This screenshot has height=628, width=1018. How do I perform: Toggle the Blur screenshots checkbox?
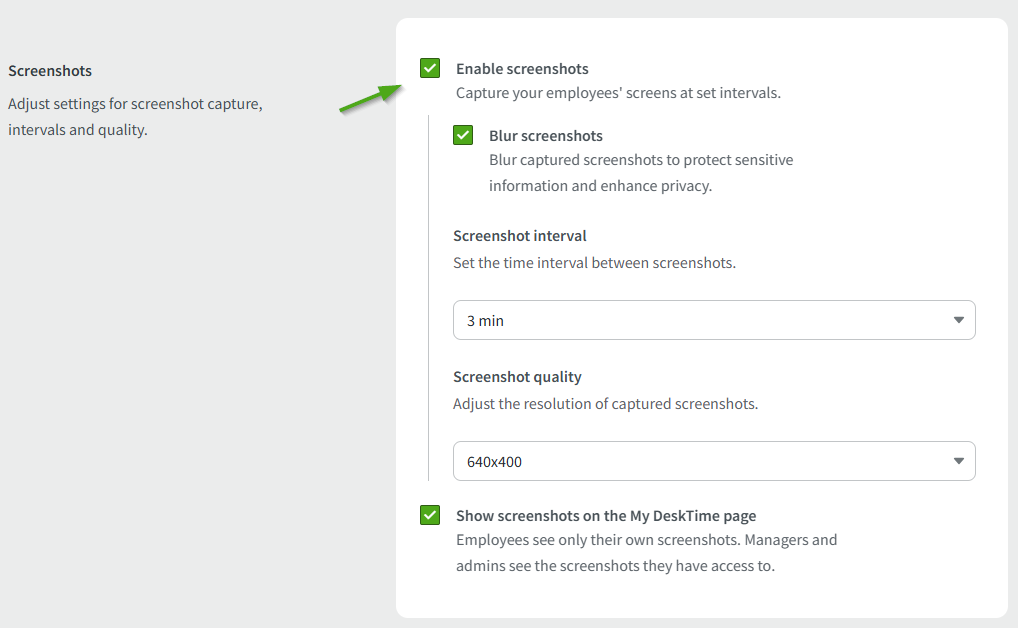(463, 135)
